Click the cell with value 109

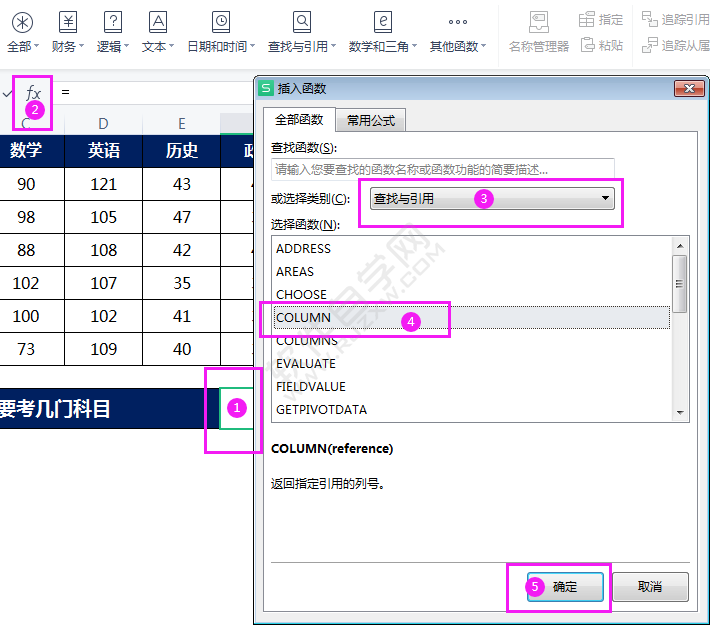(x=103, y=349)
